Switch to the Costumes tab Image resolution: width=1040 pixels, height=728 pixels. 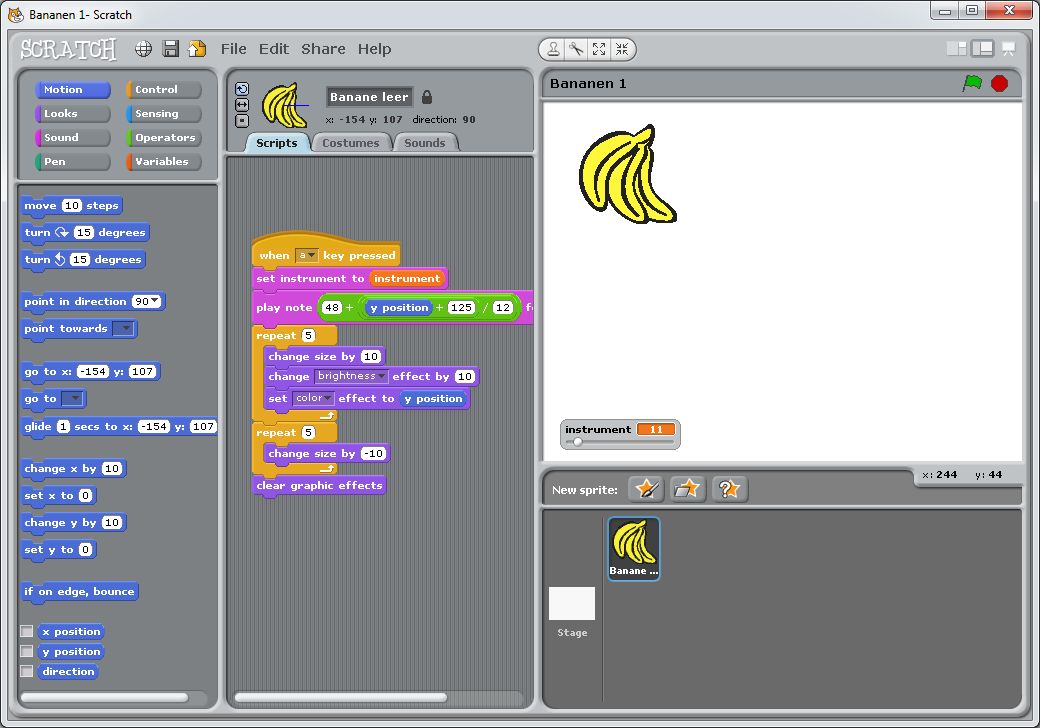point(350,143)
